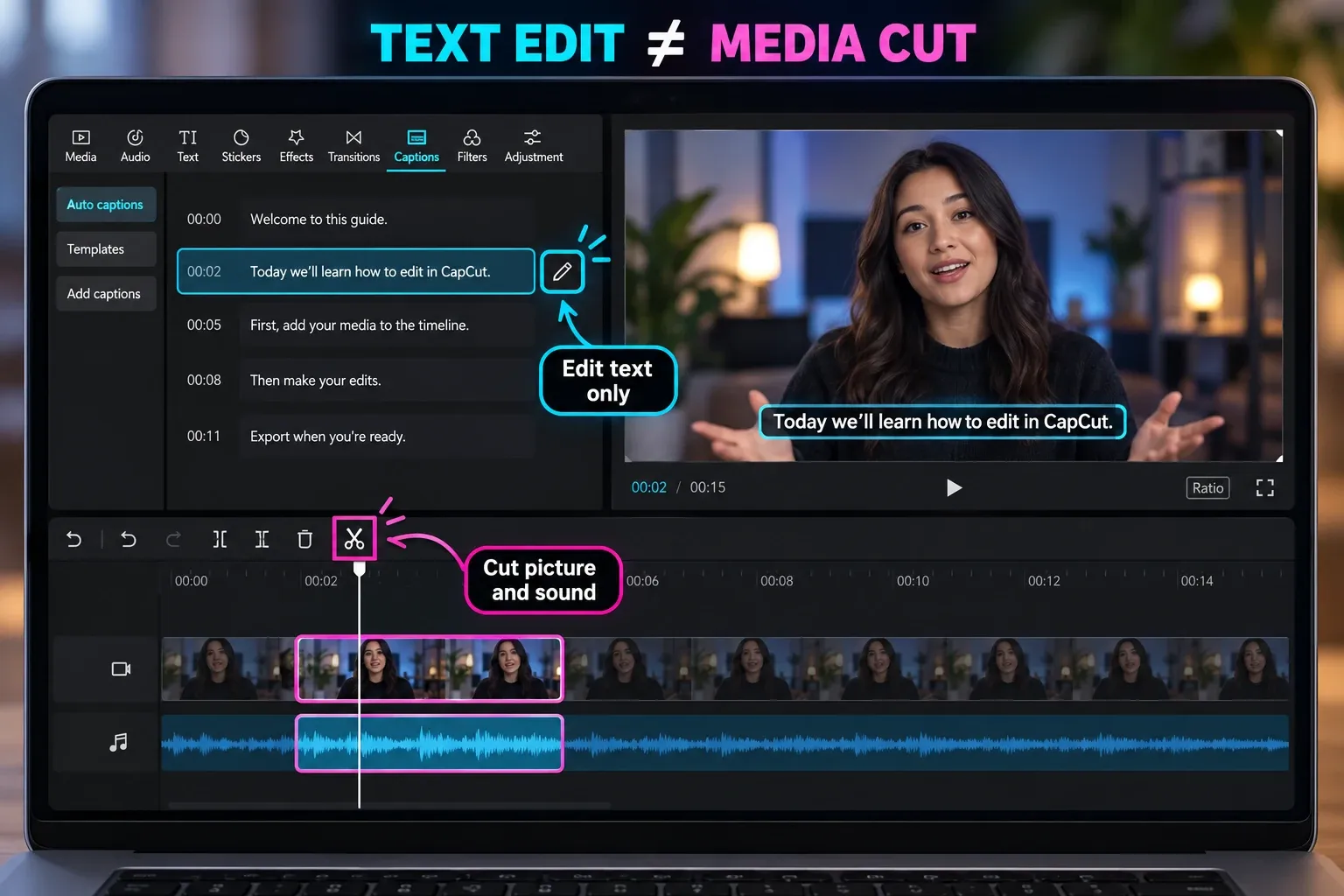
Task: Delete the selected clip with trash icon
Action: [304, 539]
